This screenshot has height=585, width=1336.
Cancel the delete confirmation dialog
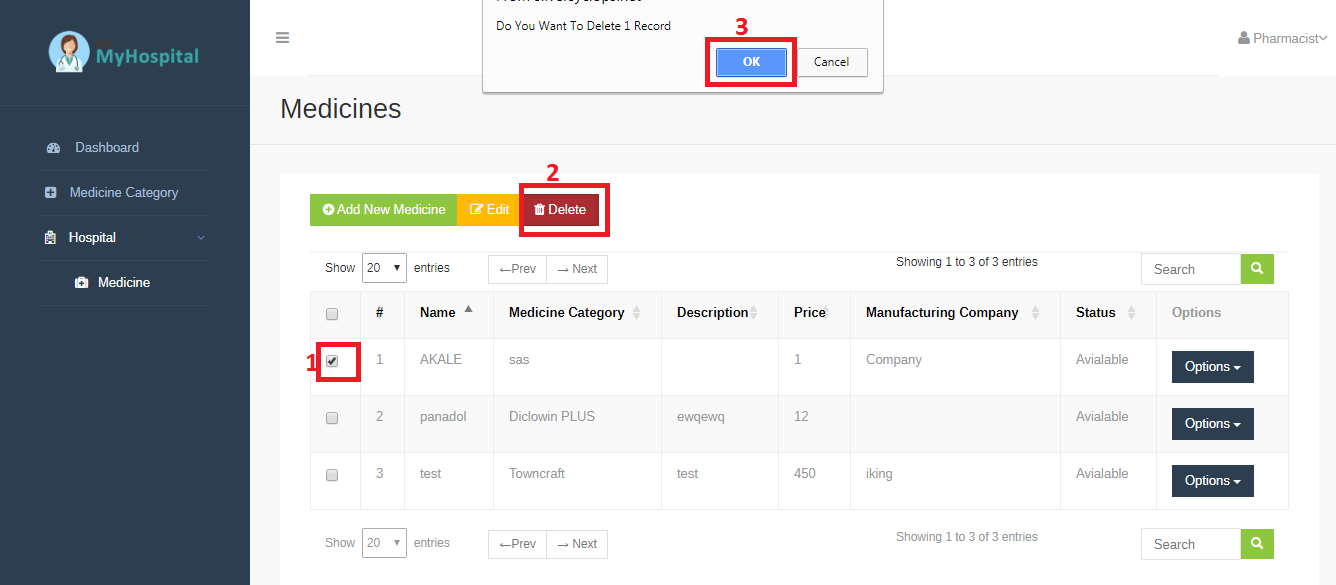point(831,62)
